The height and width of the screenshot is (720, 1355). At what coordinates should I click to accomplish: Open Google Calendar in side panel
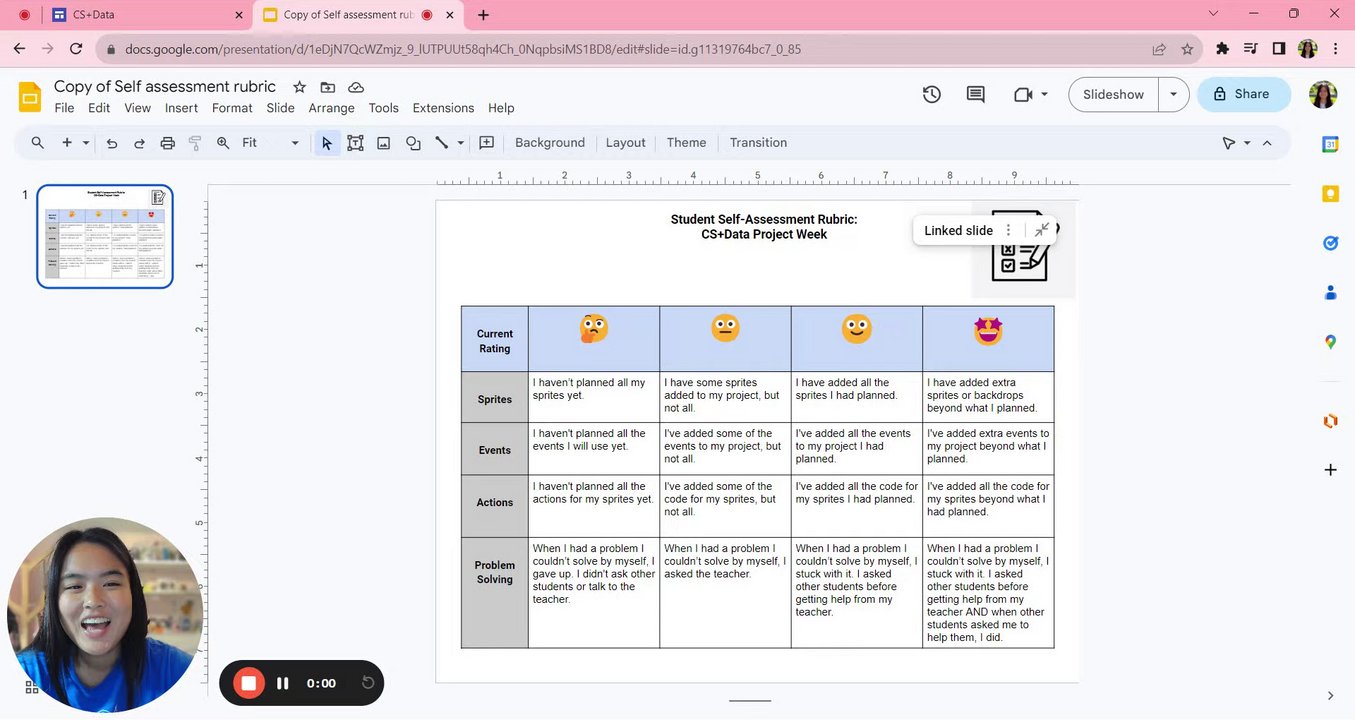tap(1330, 144)
